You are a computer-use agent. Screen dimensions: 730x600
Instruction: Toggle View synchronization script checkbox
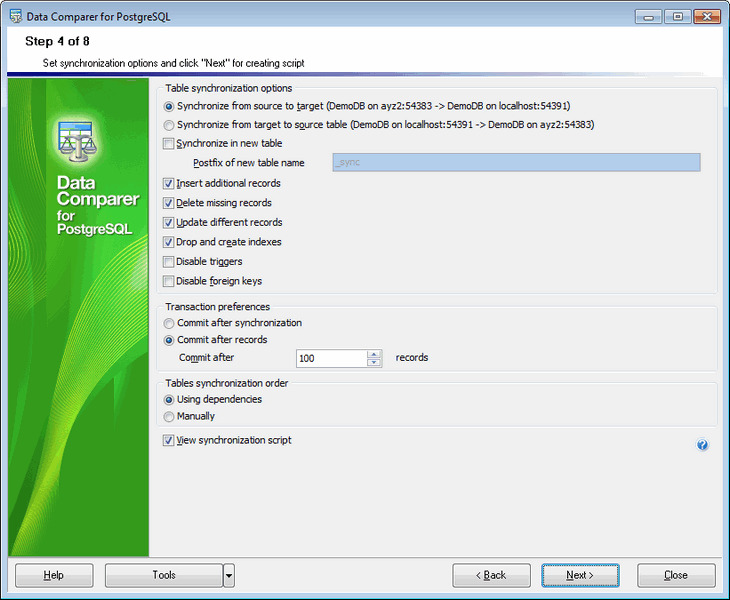coord(169,441)
